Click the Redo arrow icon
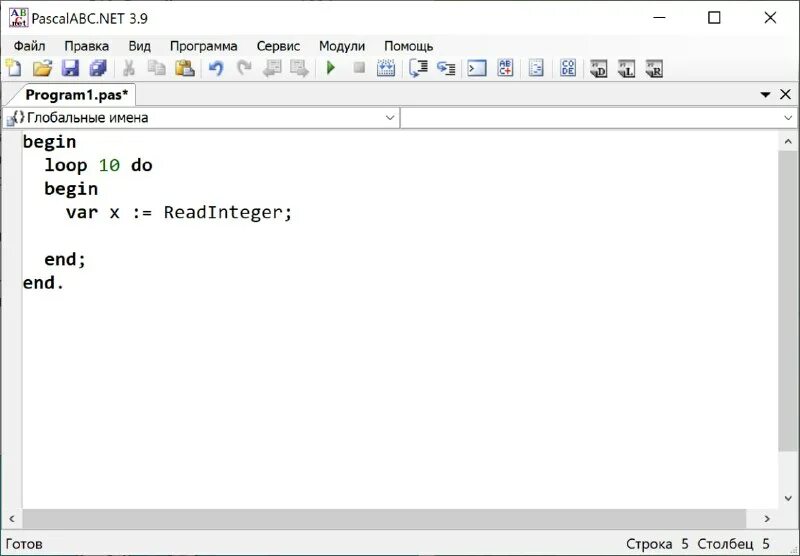The height and width of the screenshot is (556, 800). tap(244, 68)
